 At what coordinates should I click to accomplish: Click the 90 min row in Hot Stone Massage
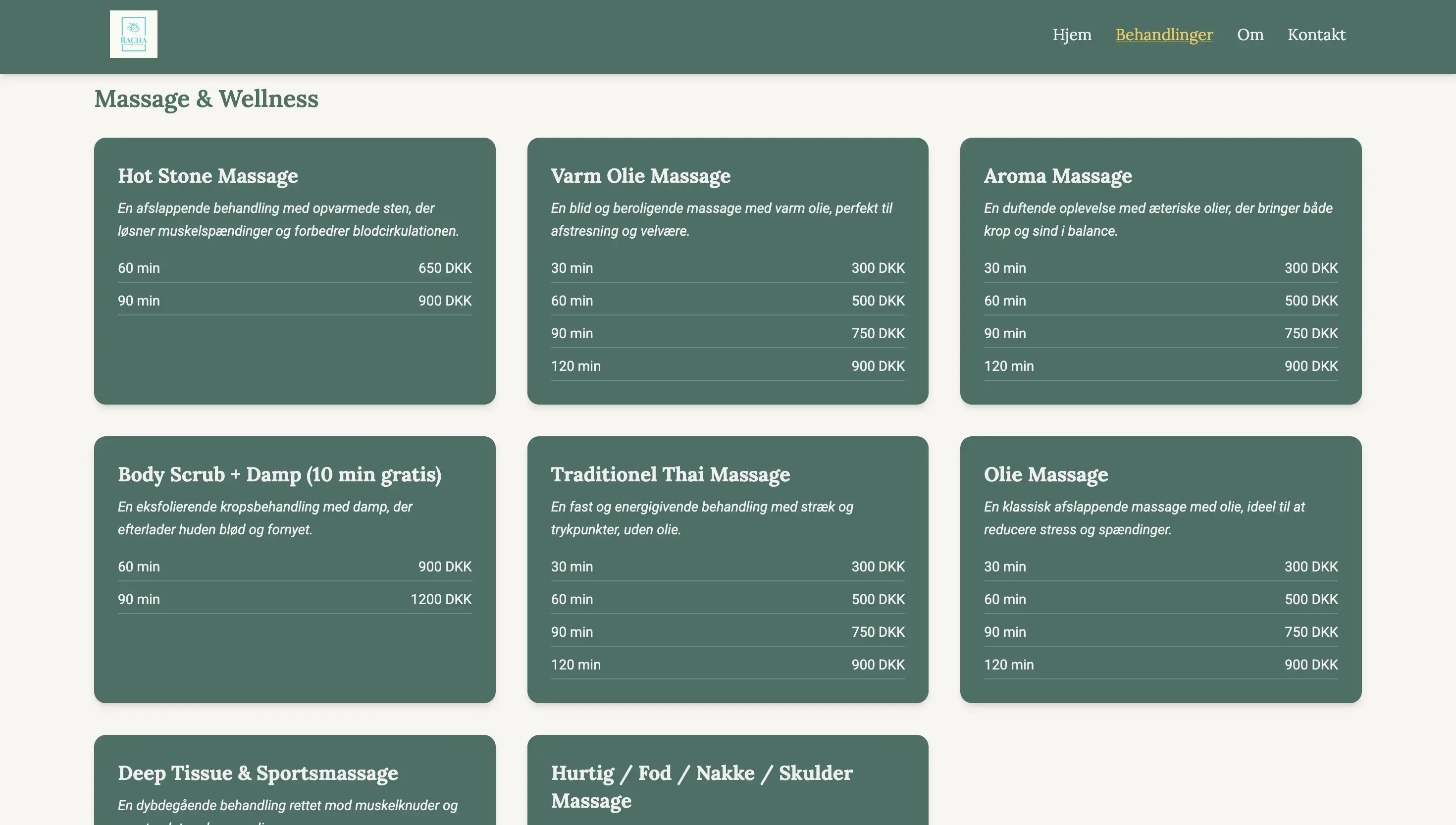(295, 301)
